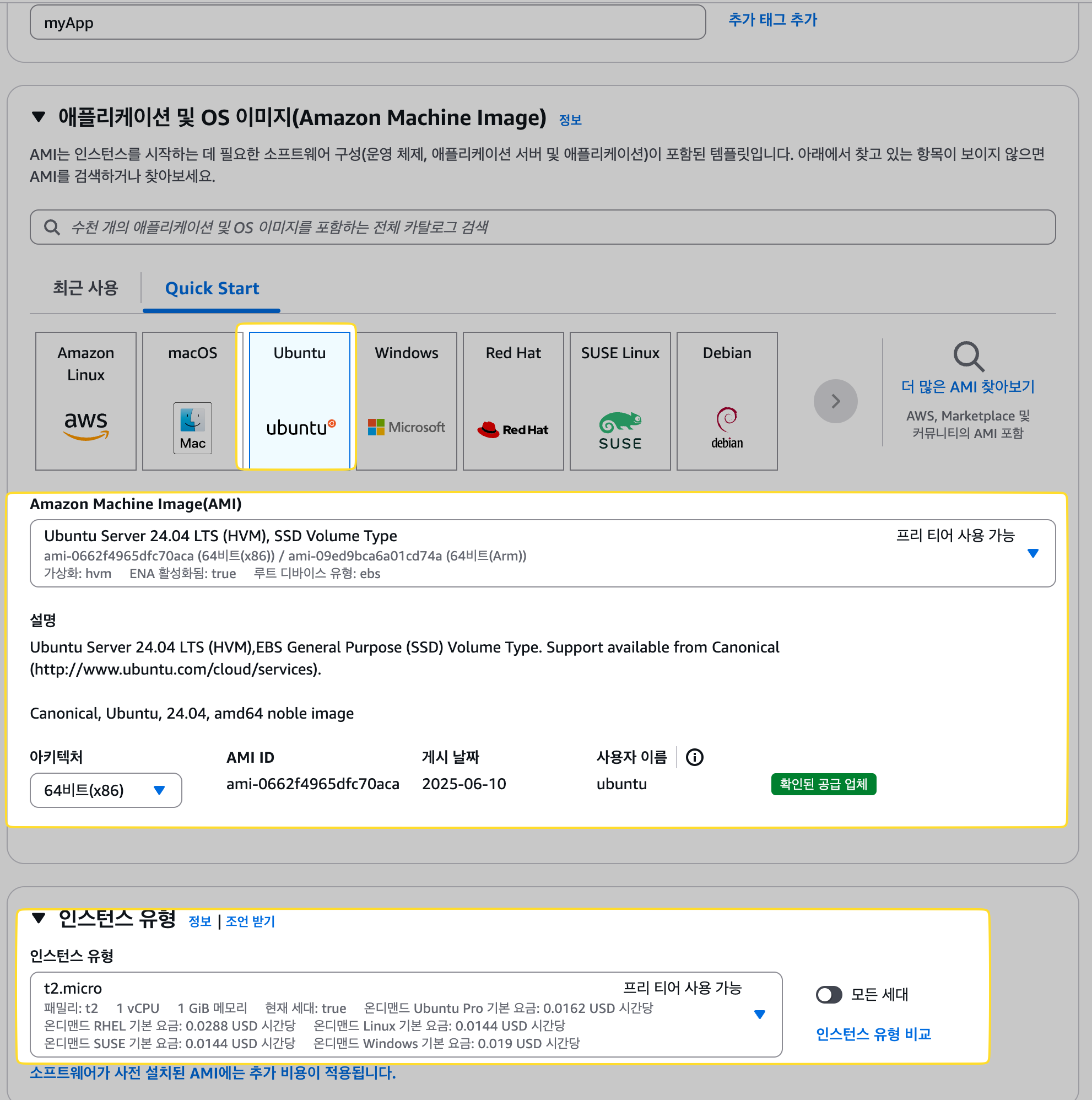1092x1100 pixels.
Task: Click the 확인된 공급 업체 badge
Action: point(823,784)
